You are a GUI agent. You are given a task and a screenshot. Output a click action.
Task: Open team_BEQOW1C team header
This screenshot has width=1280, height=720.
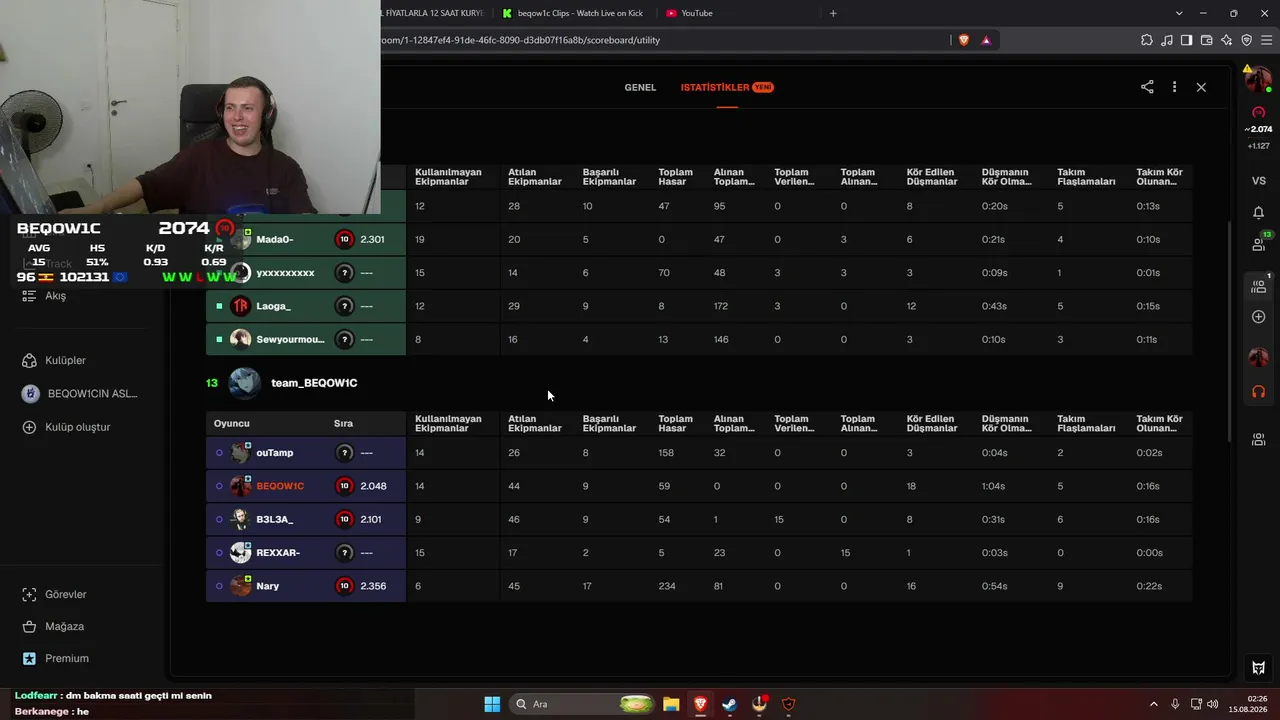[x=314, y=383]
